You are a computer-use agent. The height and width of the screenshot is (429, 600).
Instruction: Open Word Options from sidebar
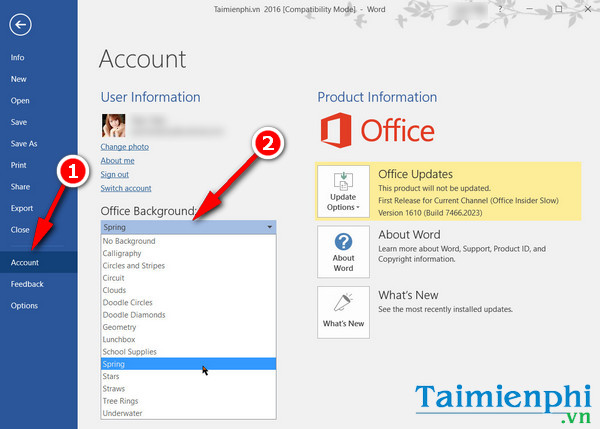tap(39, 305)
